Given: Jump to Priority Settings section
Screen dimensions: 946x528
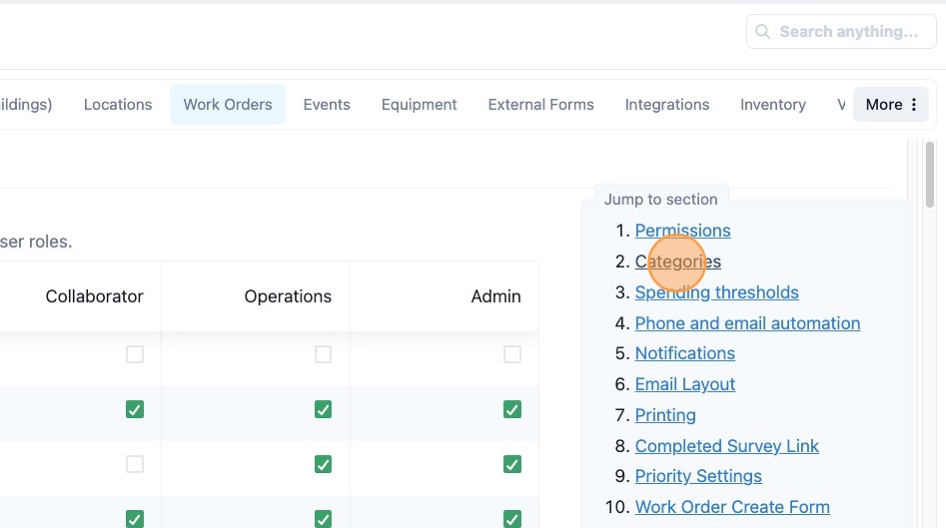Looking at the screenshot, I should [698, 476].
